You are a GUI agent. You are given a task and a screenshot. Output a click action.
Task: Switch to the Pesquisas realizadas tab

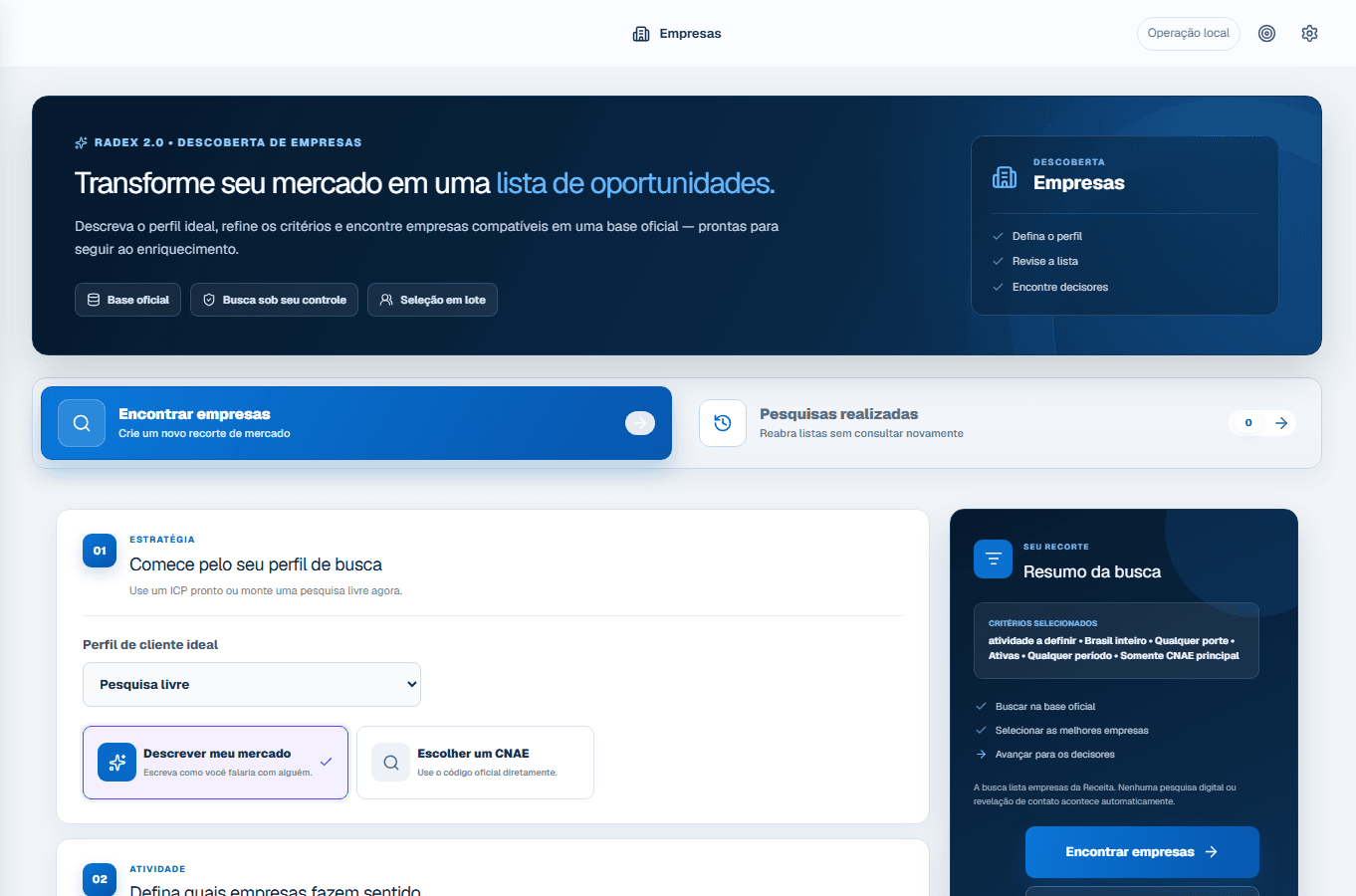(998, 423)
